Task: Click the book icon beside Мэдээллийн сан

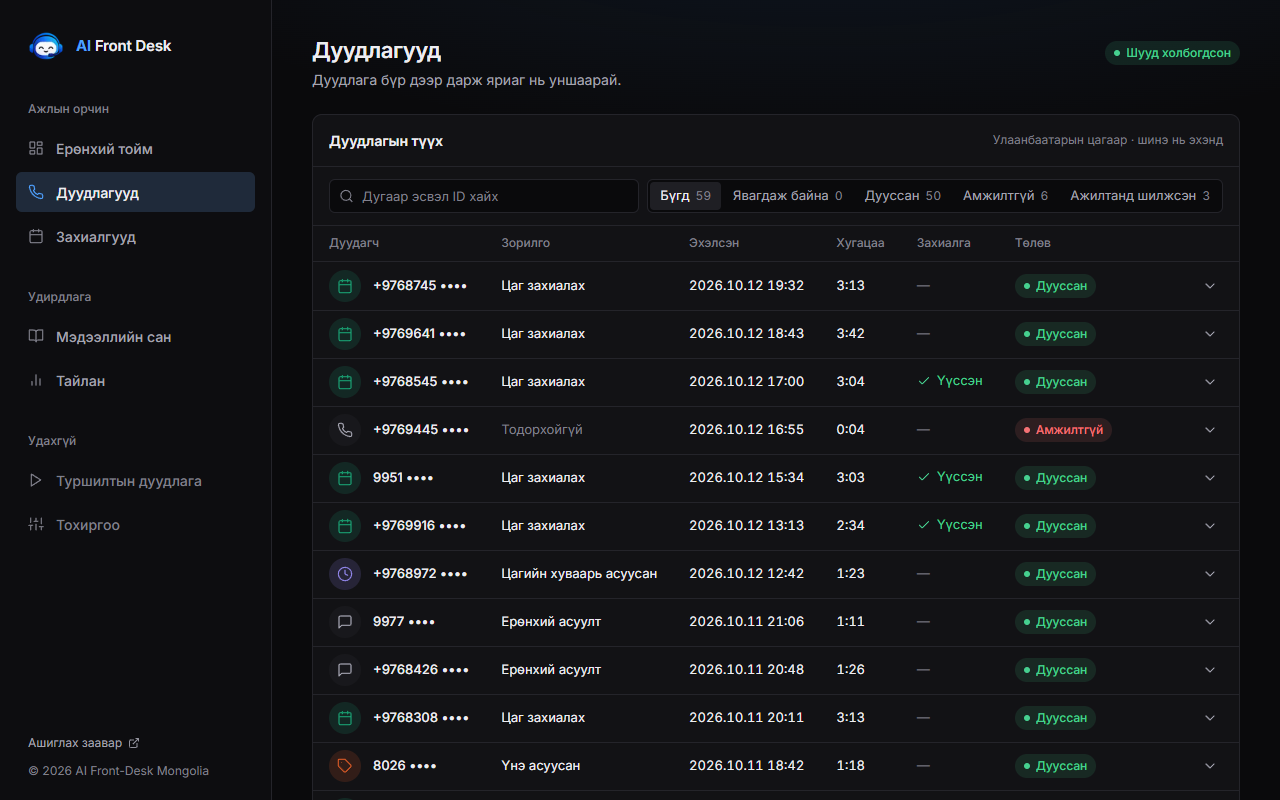Action: [36, 336]
